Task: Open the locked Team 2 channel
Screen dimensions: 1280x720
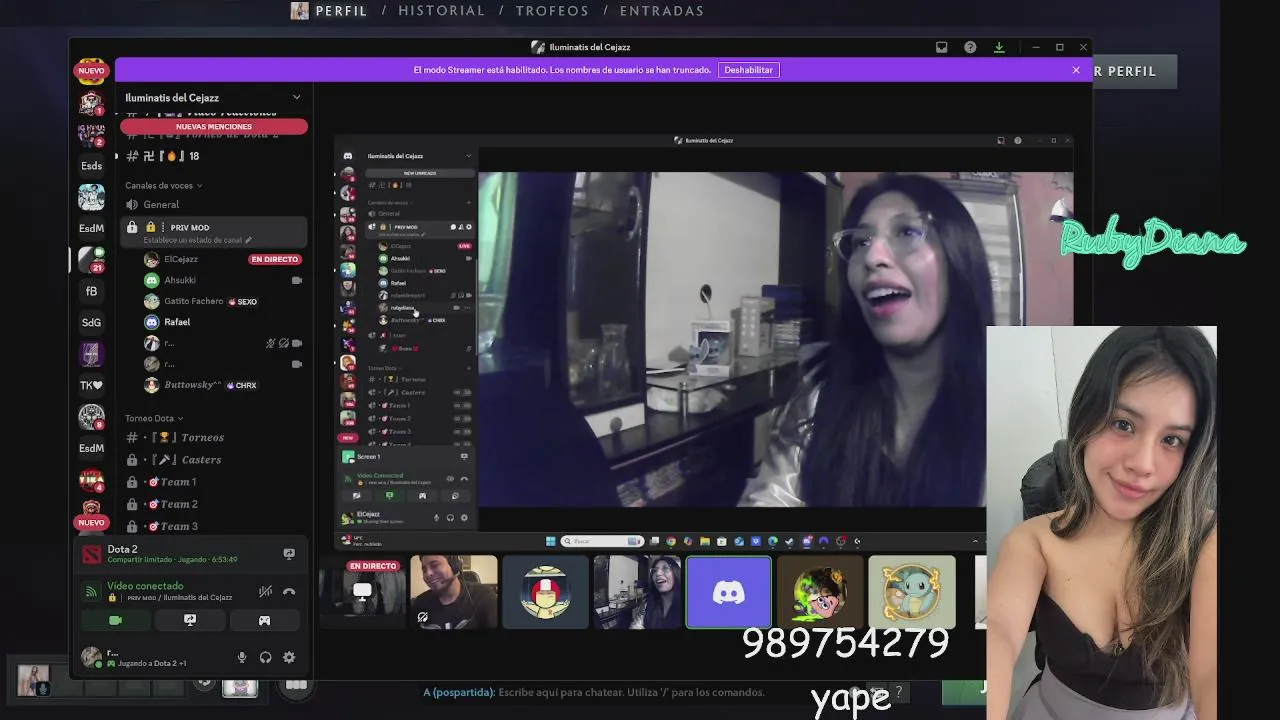Action: click(212, 504)
